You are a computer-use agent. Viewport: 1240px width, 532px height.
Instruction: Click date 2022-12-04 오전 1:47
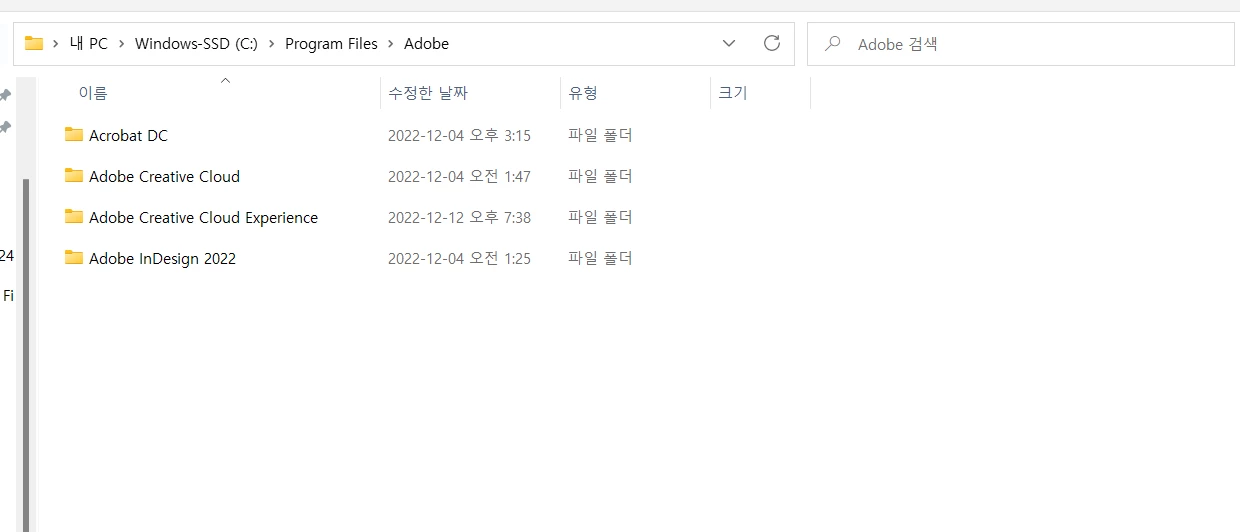(459, 176)
